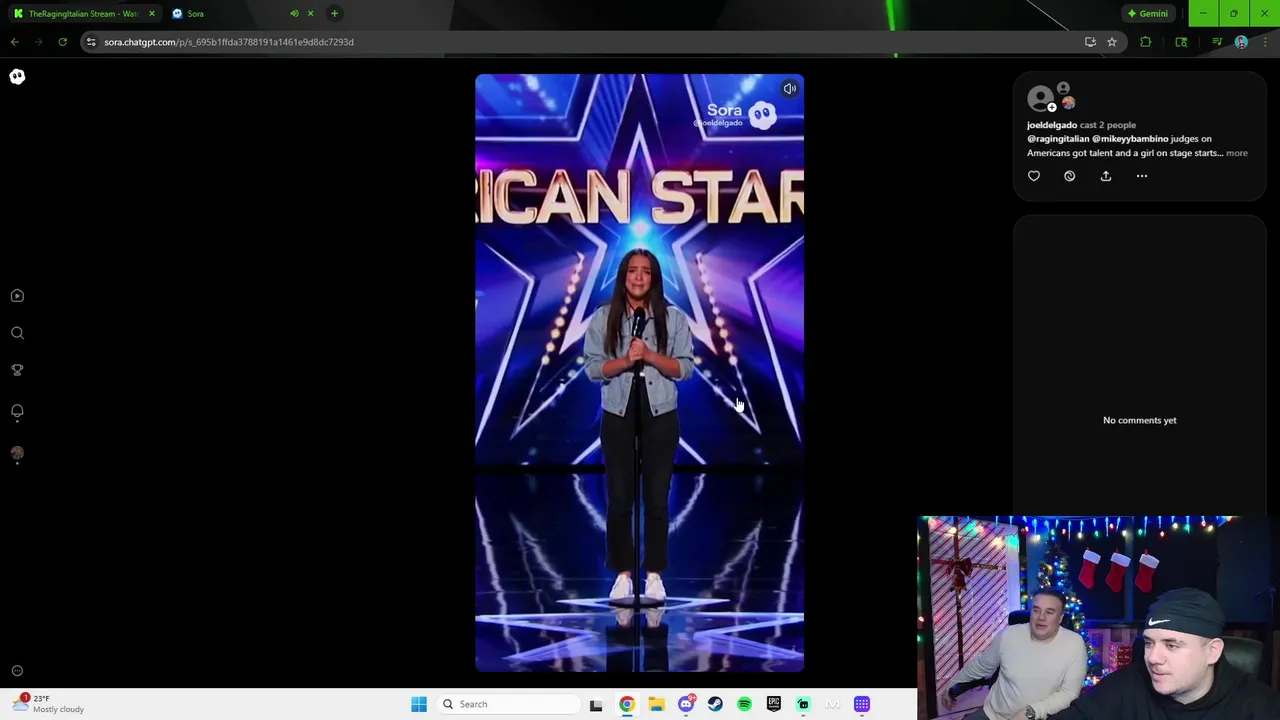Open the joeldelgado username link

1052,125
